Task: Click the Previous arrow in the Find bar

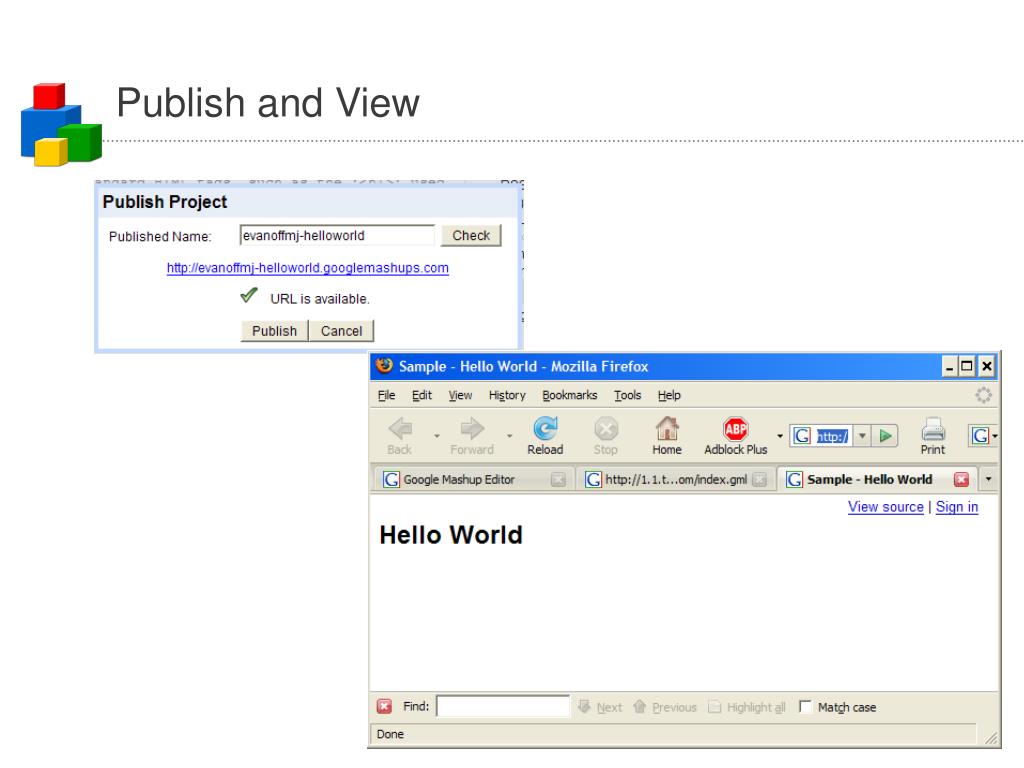Action: tap(639, 707)
